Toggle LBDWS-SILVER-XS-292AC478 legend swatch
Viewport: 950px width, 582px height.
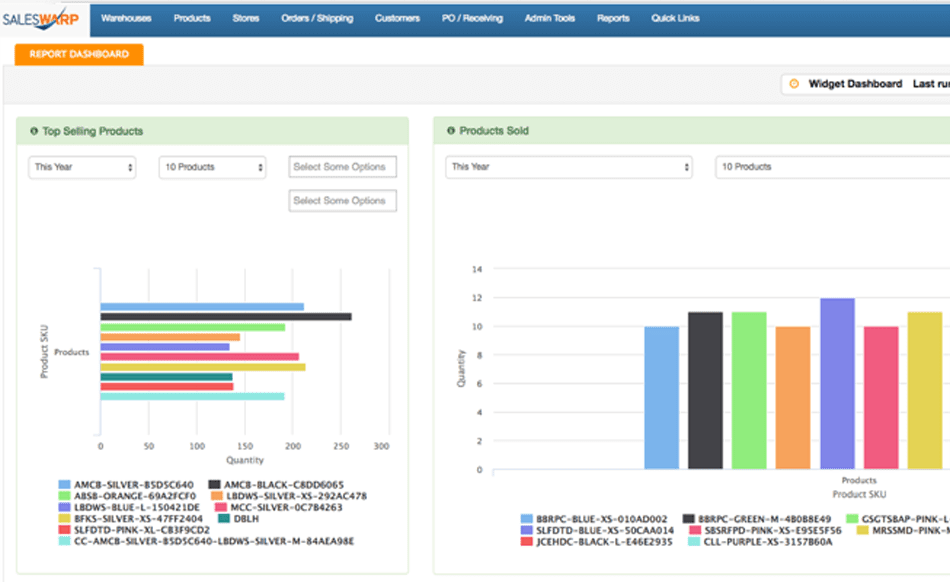(x=217, y=495)
